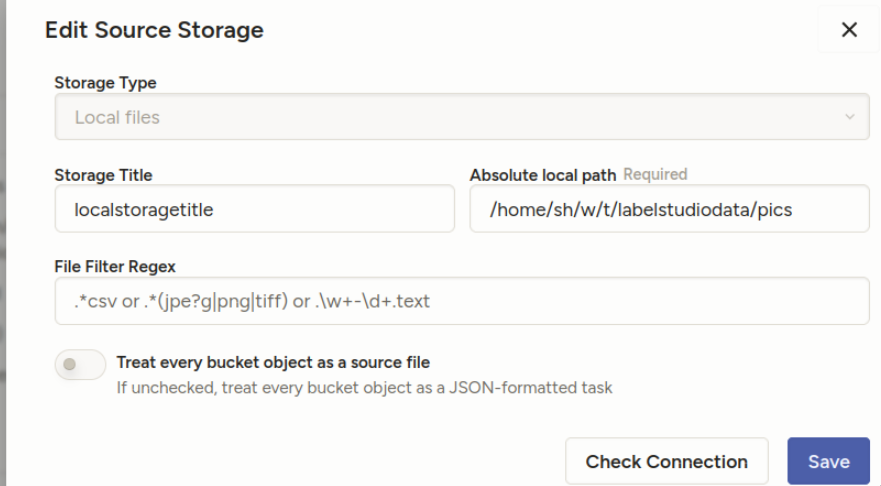
Task: Enable the bucket object source file toggle
Action: (x=80, y=366)
